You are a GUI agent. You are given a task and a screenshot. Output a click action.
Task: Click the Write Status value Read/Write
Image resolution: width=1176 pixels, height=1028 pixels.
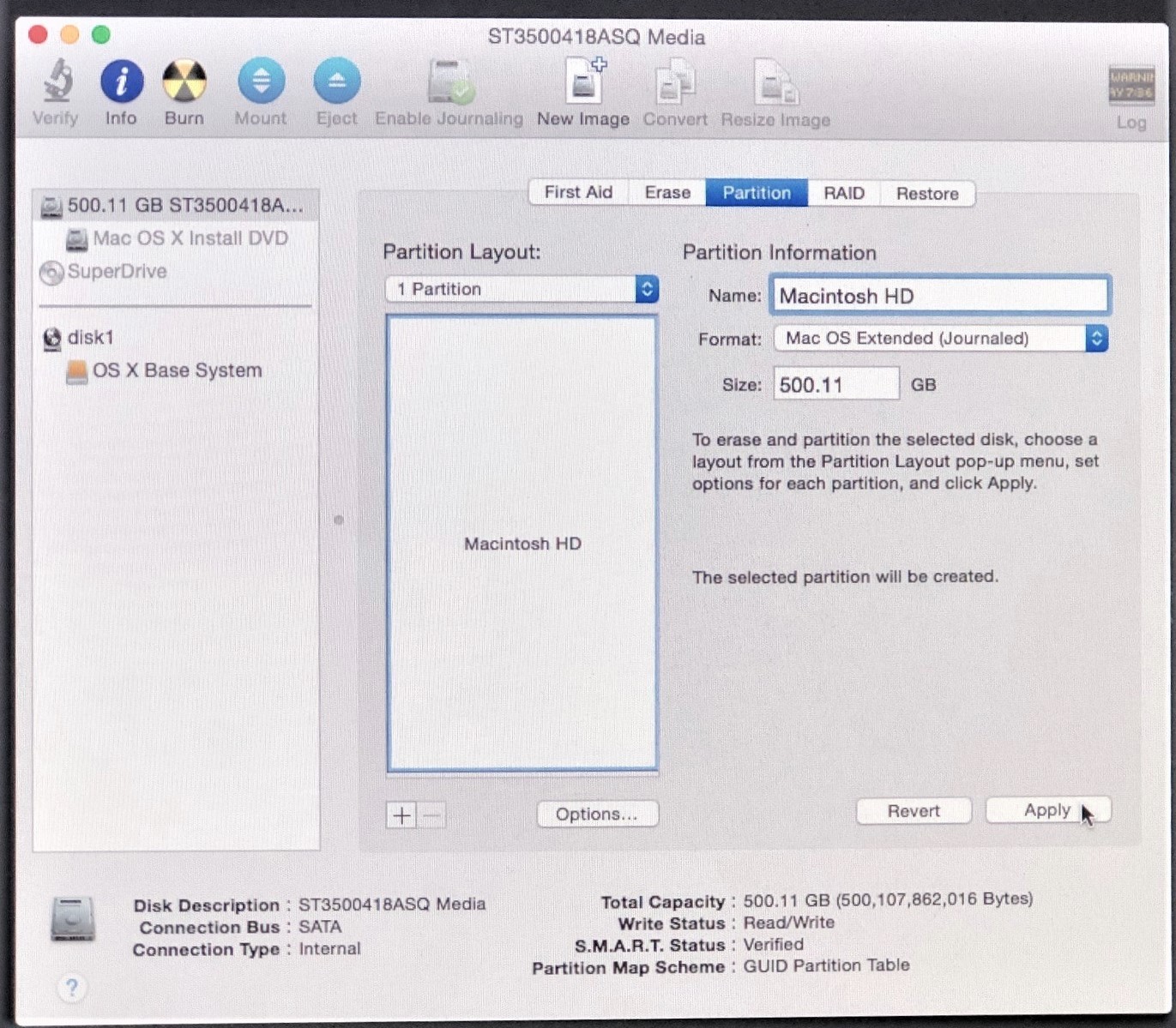(788, 923)
